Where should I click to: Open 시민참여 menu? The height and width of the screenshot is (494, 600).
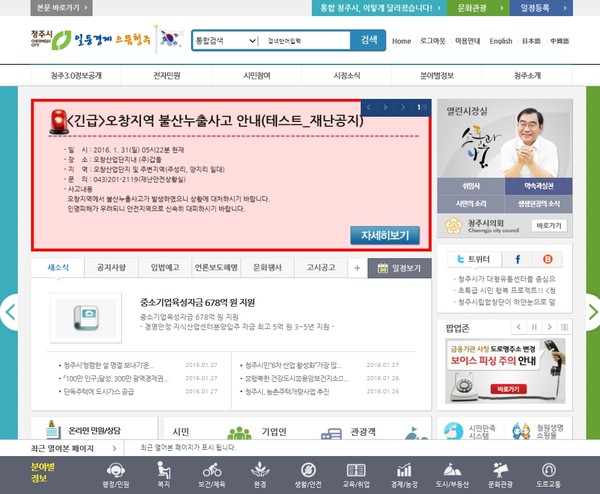[x=257, y=75]
